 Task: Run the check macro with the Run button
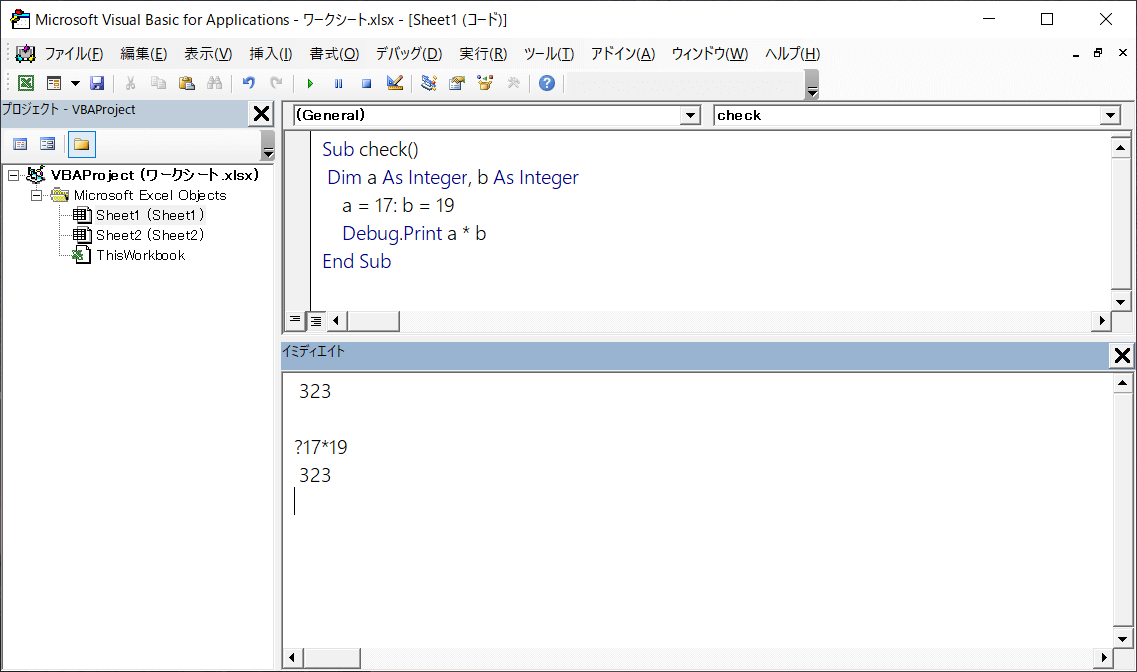click(x=310, y=83)
